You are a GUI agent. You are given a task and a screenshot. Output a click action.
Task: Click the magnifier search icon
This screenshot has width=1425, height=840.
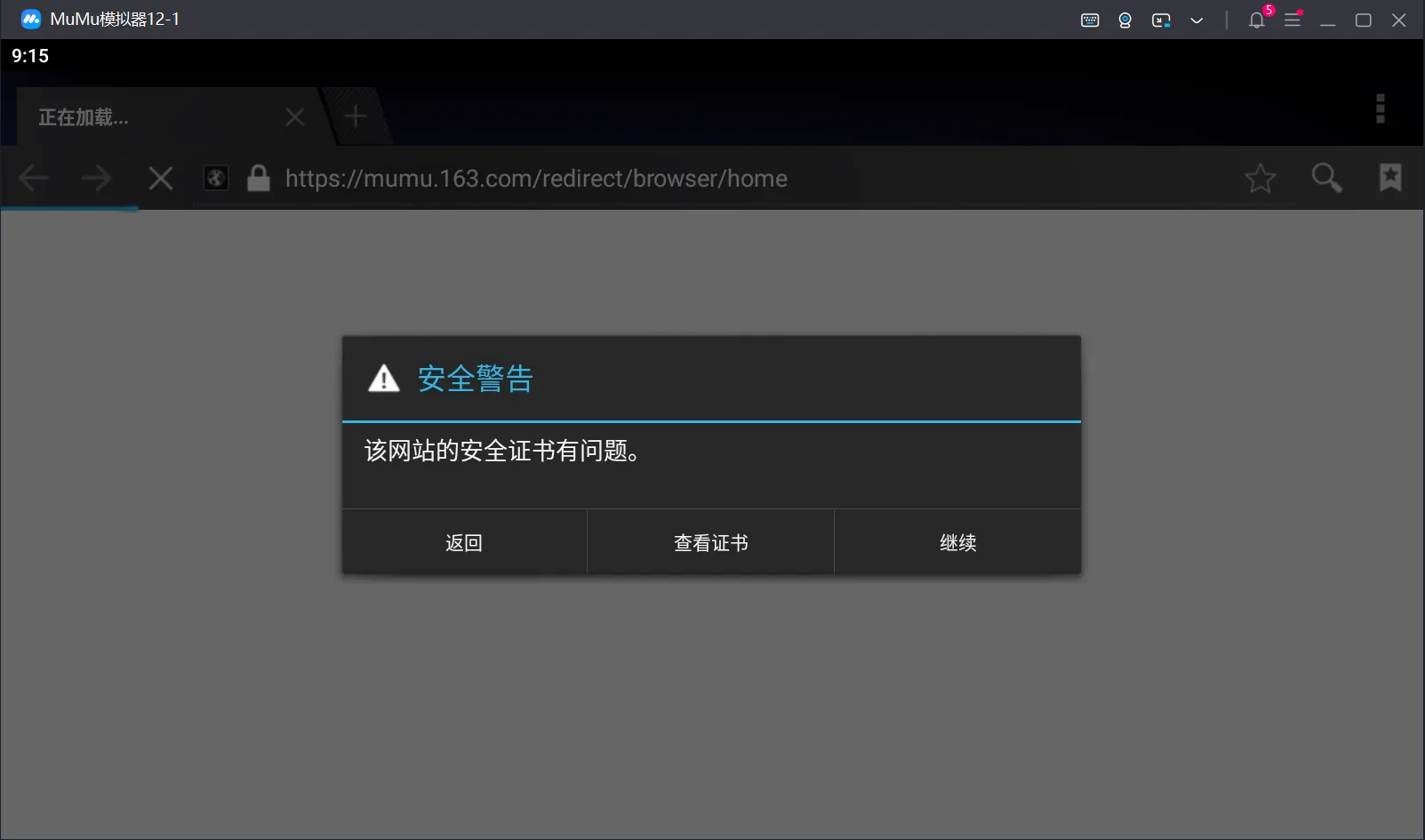[x=1326, y=179]
